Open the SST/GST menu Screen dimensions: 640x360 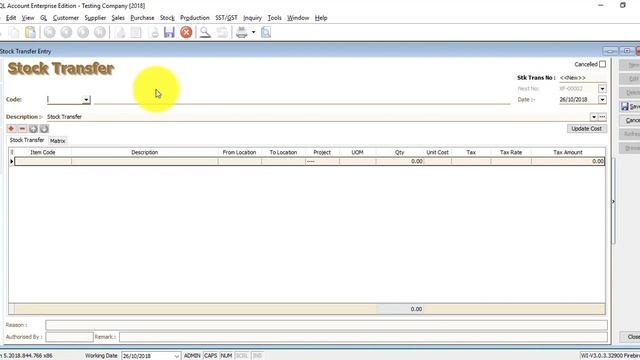click(226, 18)
